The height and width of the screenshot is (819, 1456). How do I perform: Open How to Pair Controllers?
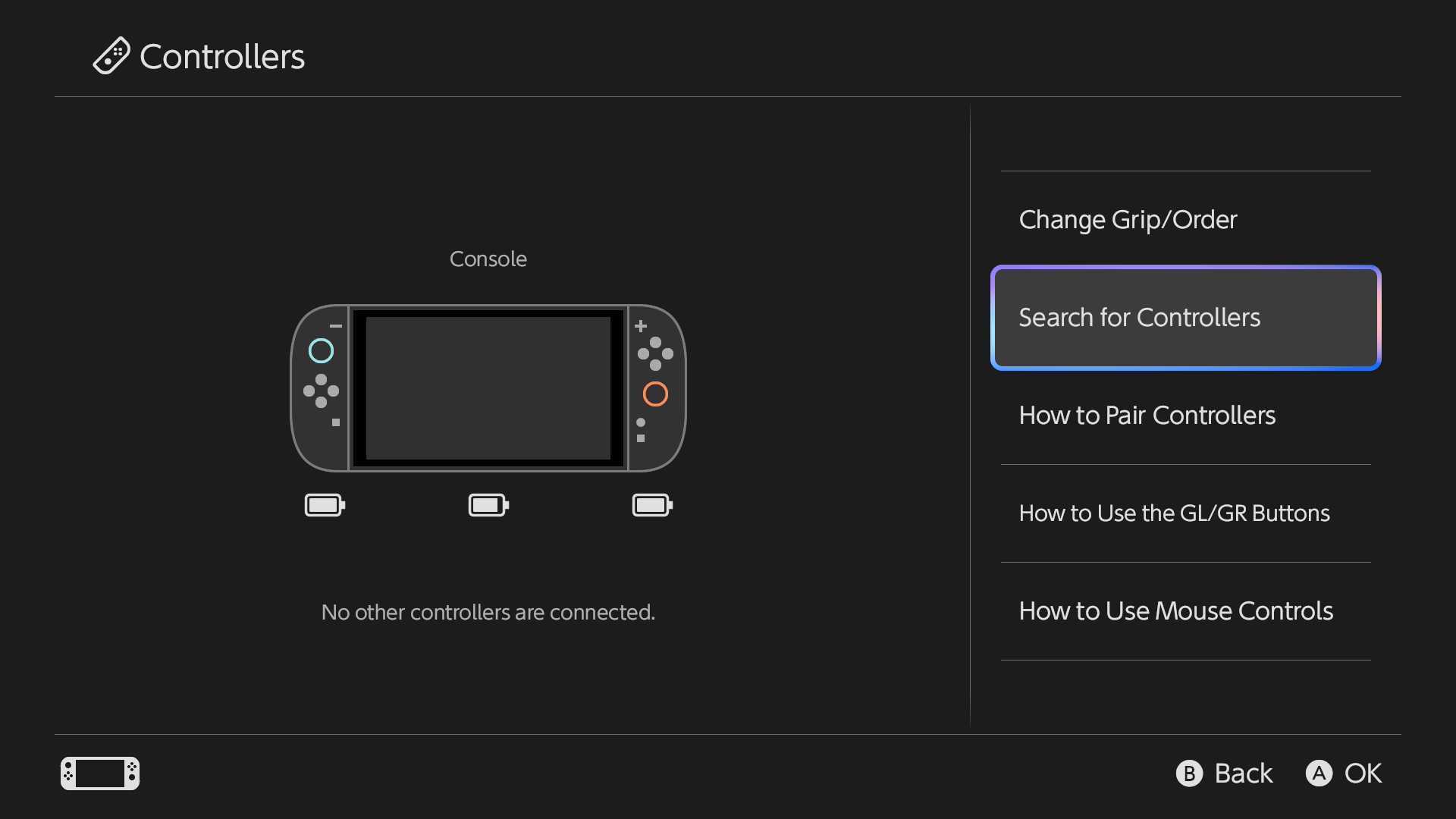click(x=1185, y=416)
